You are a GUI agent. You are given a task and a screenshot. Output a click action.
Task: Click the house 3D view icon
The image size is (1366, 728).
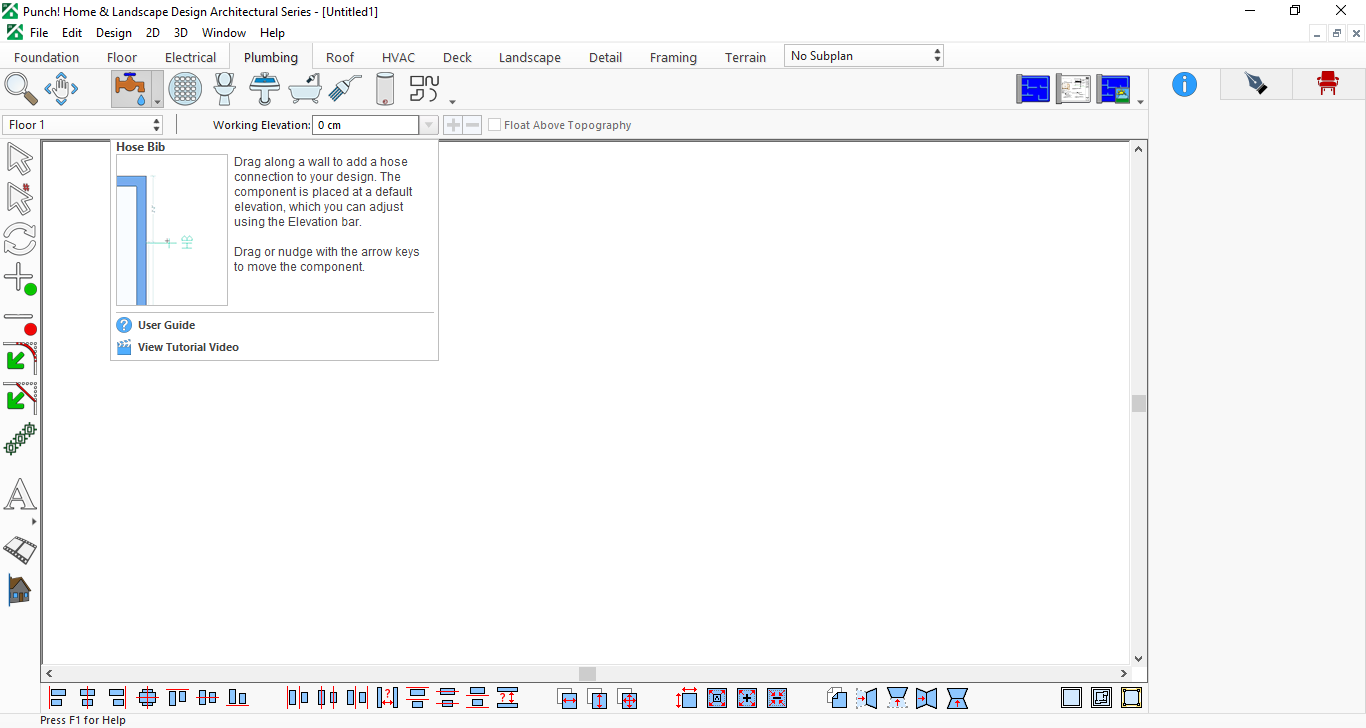coord(19,590)
